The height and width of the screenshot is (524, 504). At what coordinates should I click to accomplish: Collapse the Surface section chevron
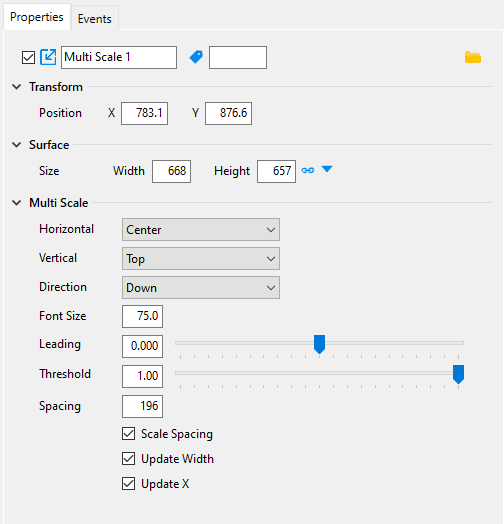point(16,145)
